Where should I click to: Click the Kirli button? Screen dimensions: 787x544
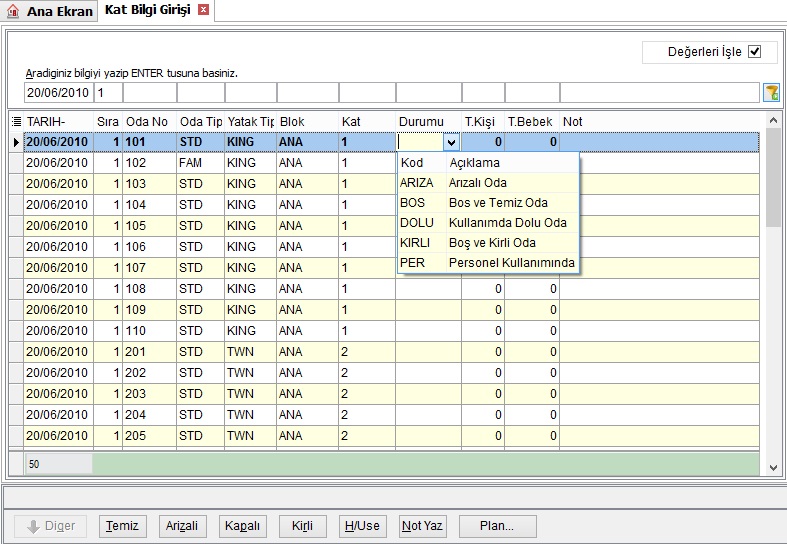point(303,526)
